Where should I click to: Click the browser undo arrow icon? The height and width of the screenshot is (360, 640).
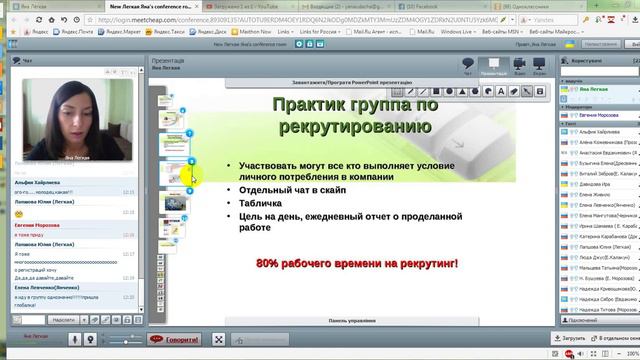(64, 20)
